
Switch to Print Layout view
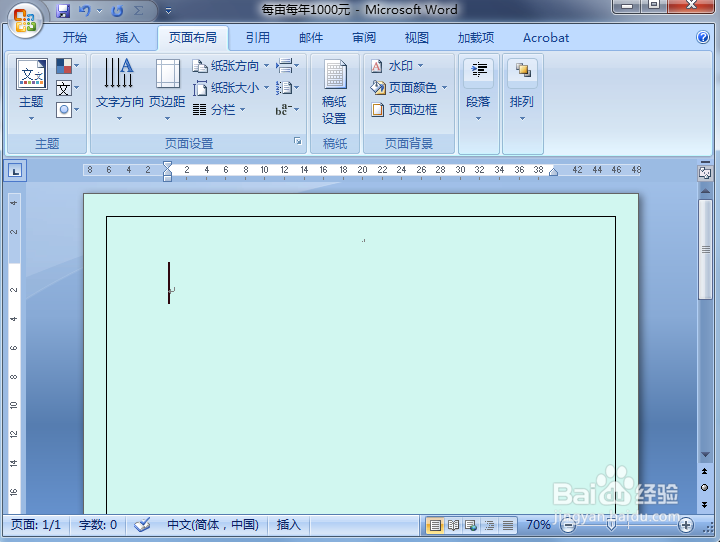[x=435, y=525]
